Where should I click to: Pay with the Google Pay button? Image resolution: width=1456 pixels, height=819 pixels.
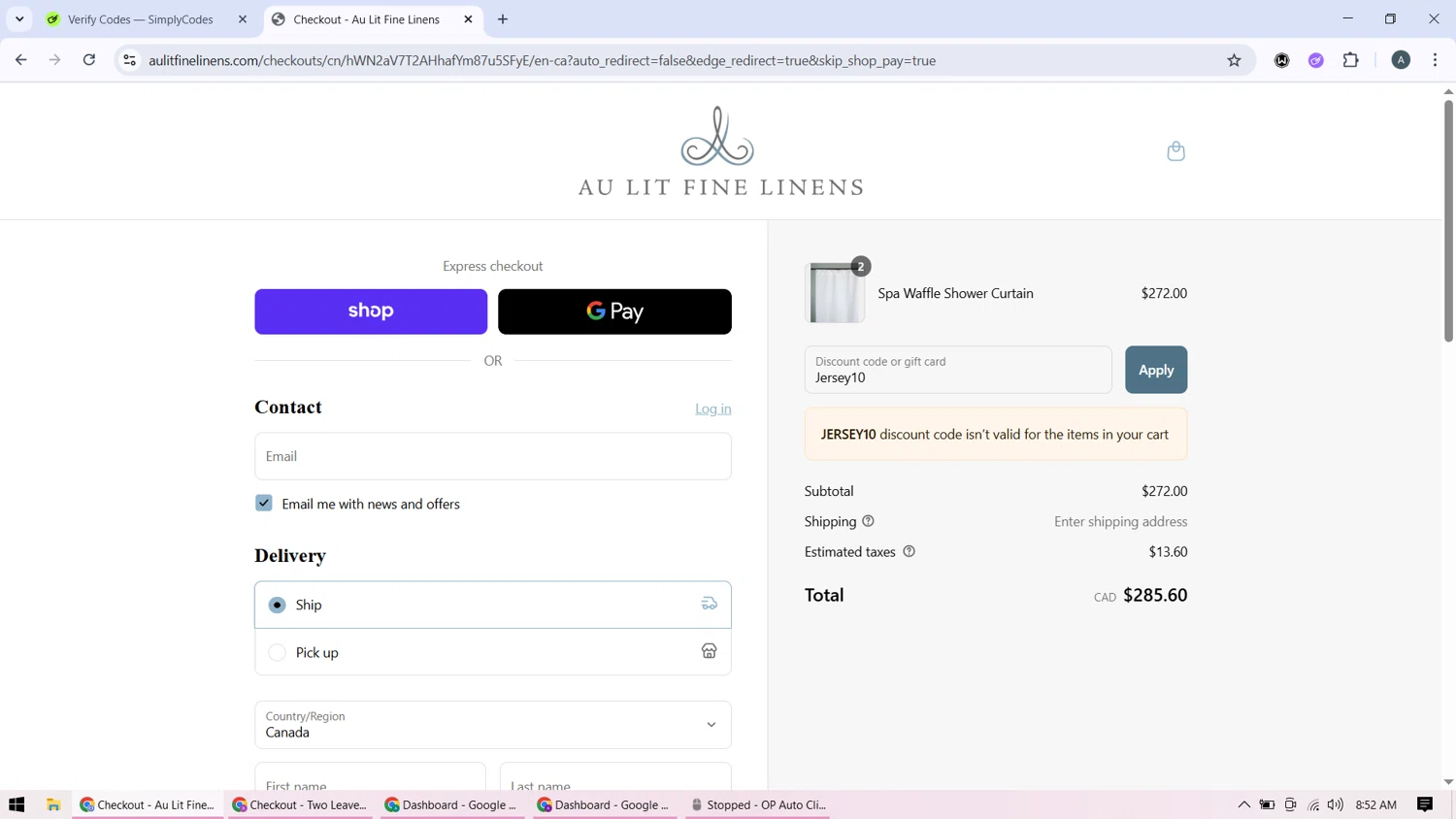614,311
